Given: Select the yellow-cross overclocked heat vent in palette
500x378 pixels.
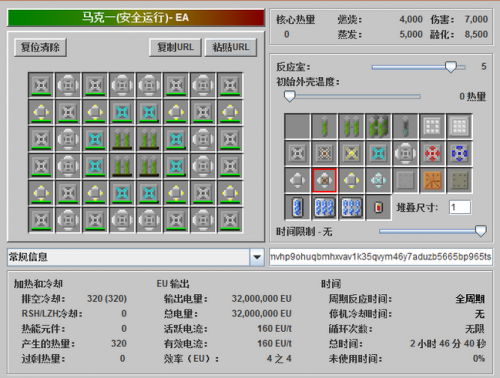Looking at the screenshot, I should (x=351, y=154).
